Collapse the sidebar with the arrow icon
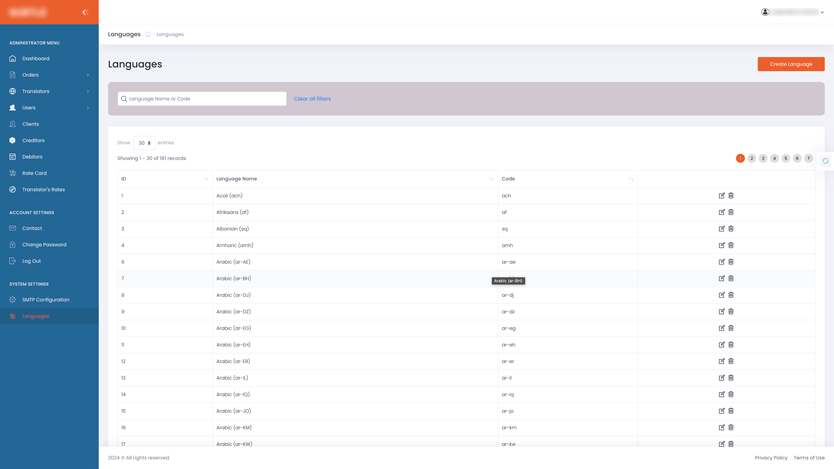834x469 pixels. pyautogui.click(x=85, y=12)
